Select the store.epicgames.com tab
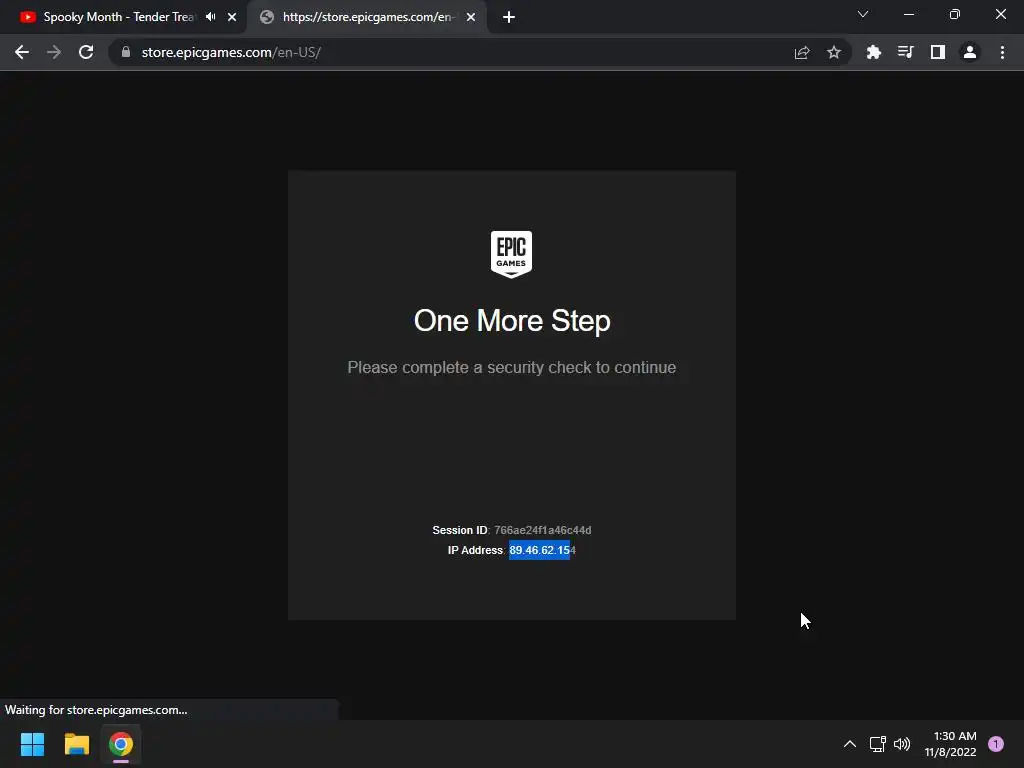This screenshot has width=1024, height=768. pos(366,17)
